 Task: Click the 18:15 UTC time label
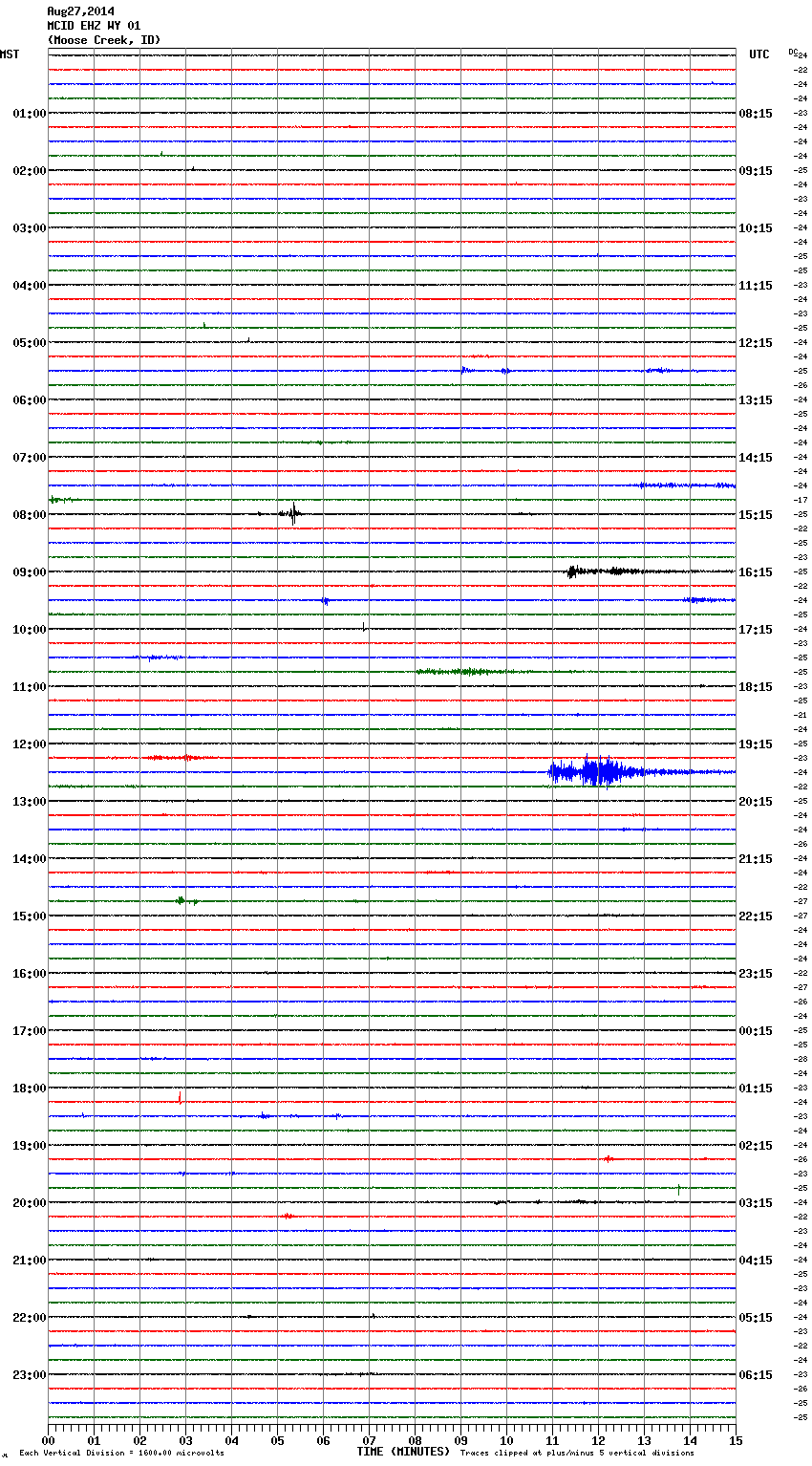tap(756, 687)
